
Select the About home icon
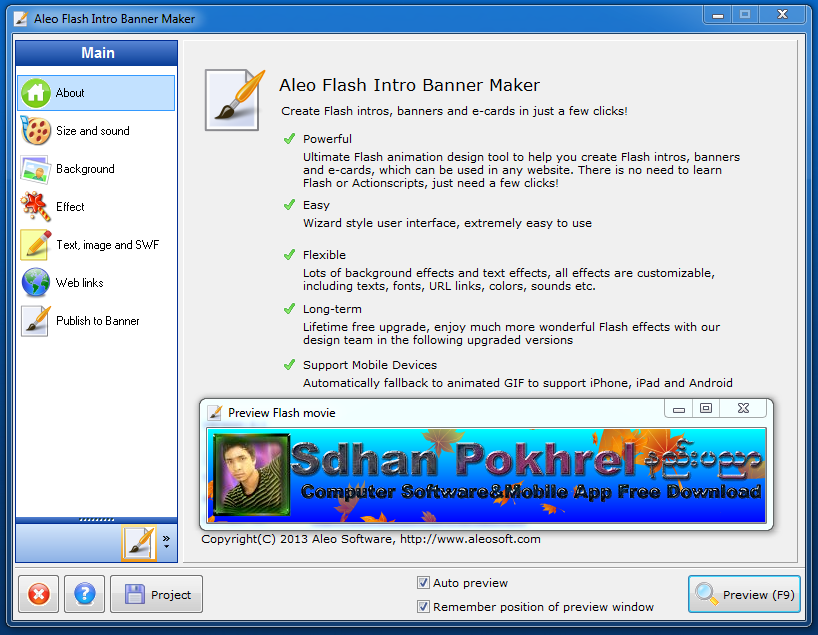(x=35, y=93)
